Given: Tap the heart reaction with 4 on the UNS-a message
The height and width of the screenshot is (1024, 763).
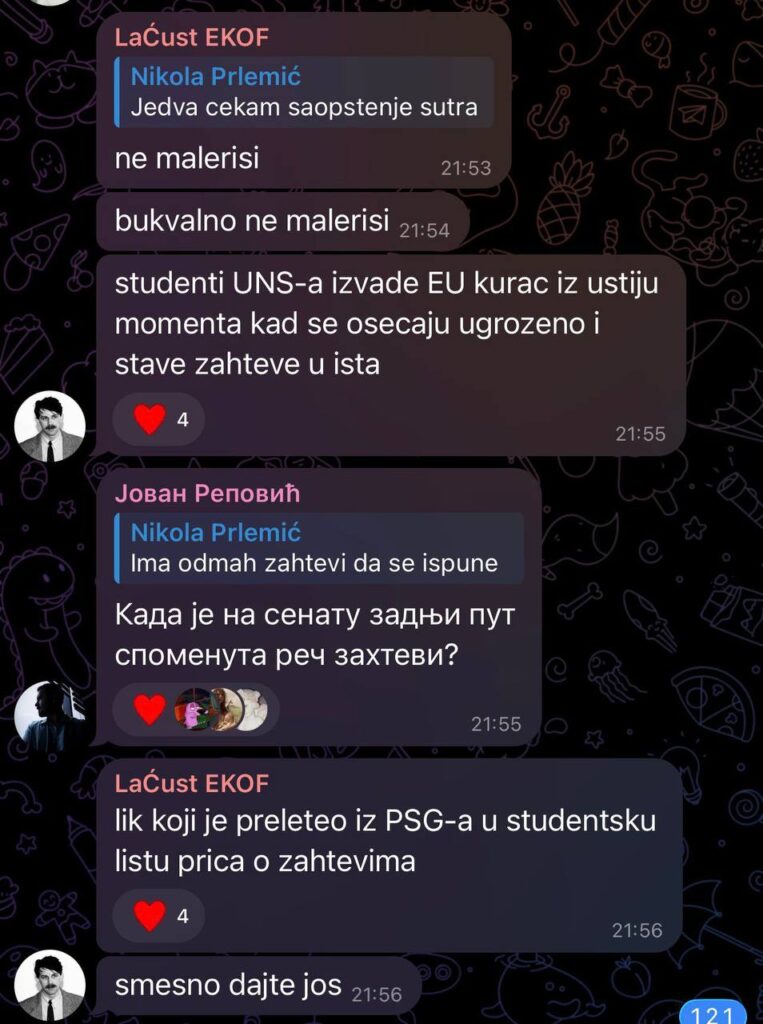Looking at the screenshot, I should [159, 419].
